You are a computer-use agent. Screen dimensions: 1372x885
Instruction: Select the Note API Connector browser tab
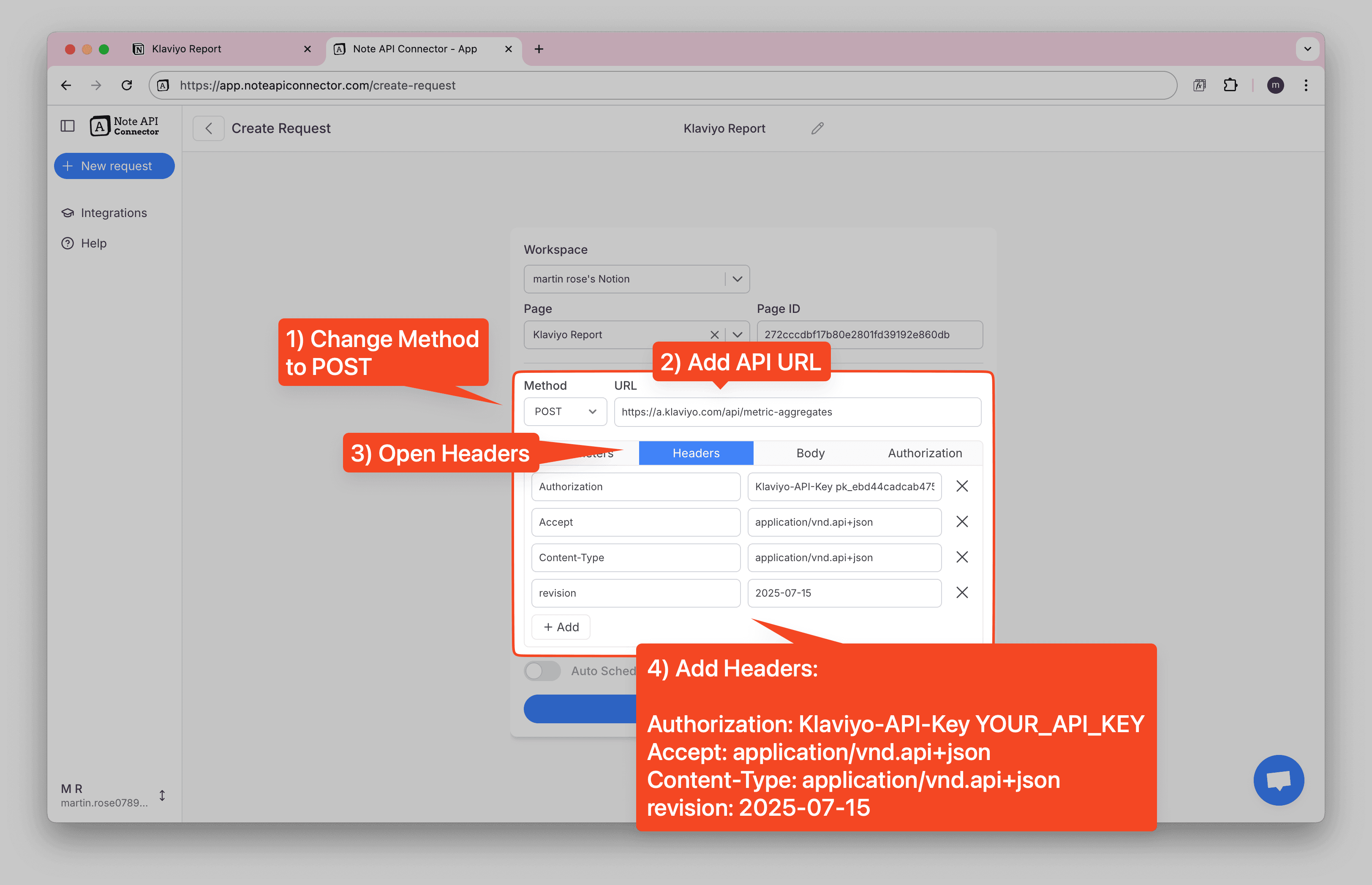[x=424, y=49]
